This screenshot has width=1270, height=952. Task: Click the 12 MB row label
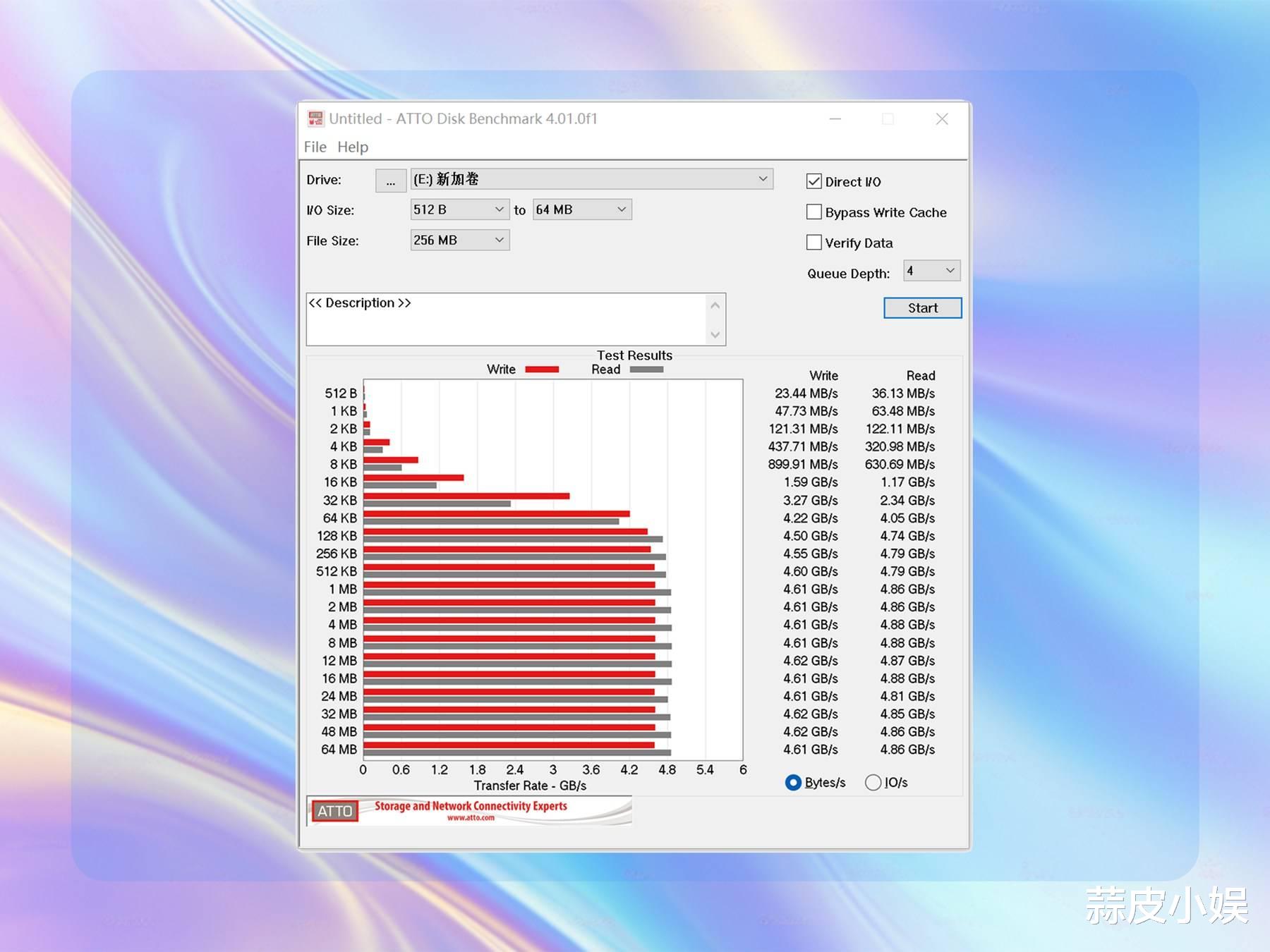click(x=339, y=661)
